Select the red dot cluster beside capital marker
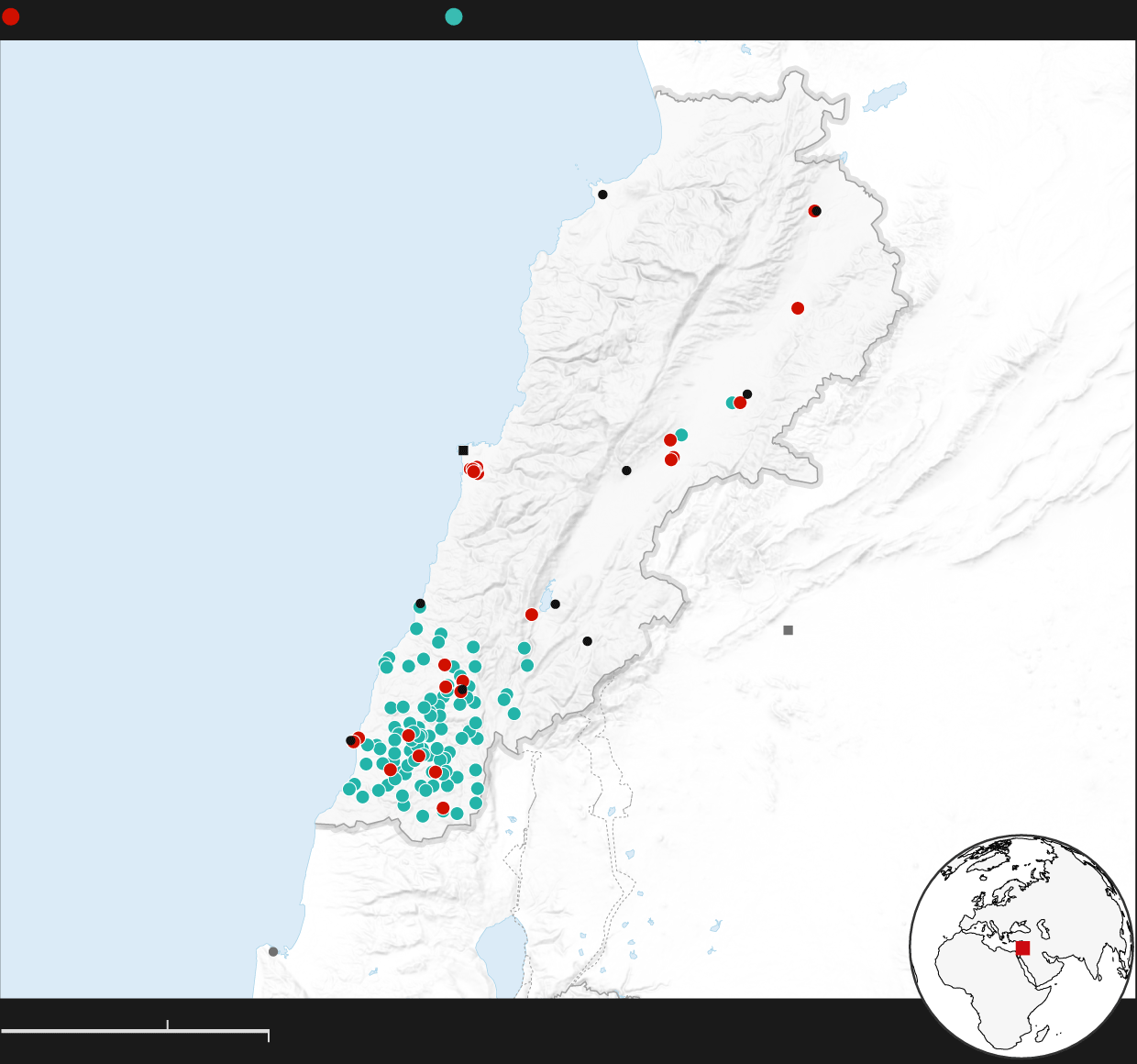The image size is (1137, 1064). (x=474, y=471)
